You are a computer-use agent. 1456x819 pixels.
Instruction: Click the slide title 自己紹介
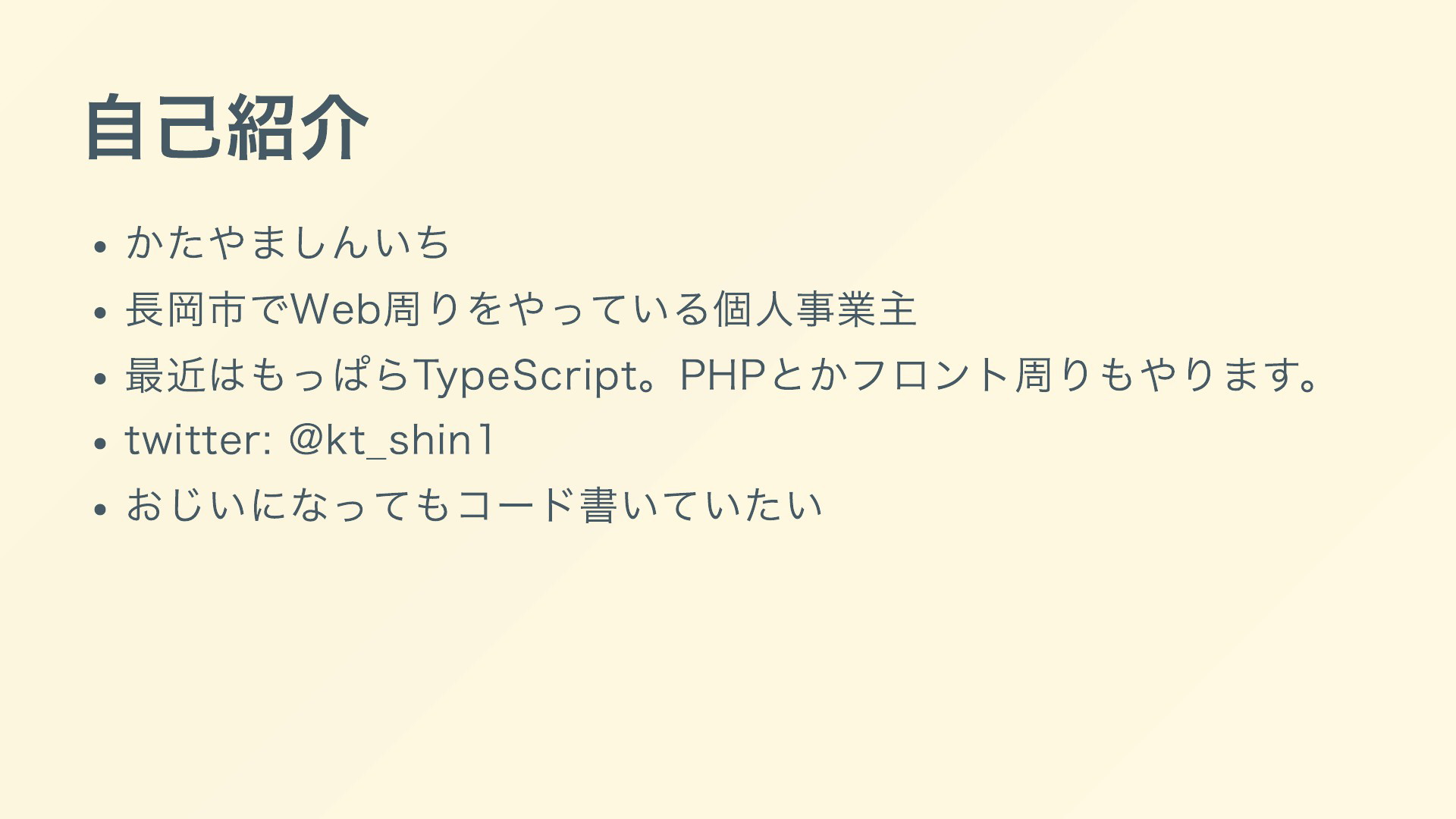click(227, 127)
